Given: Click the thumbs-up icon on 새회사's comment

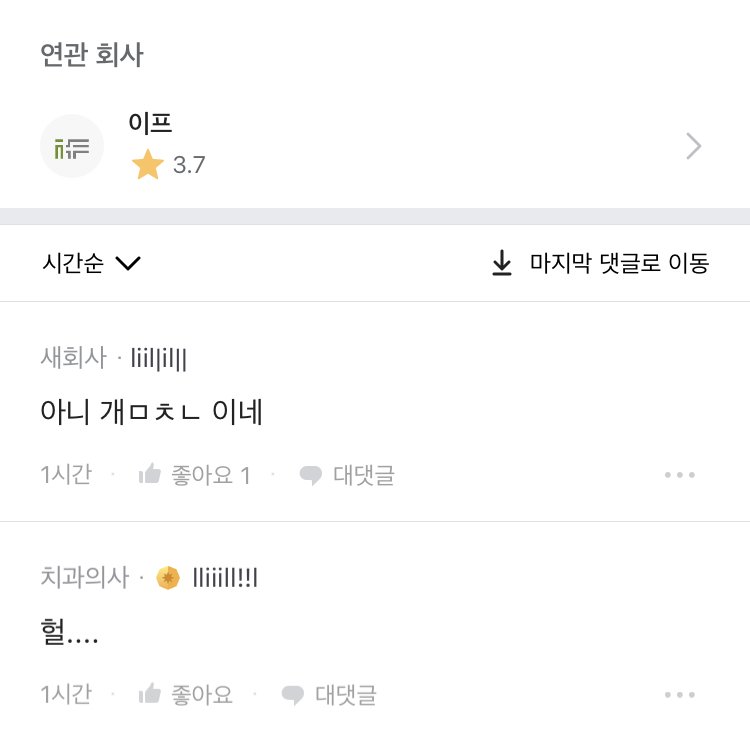Looking at the screenshot, I should (150, 475).
